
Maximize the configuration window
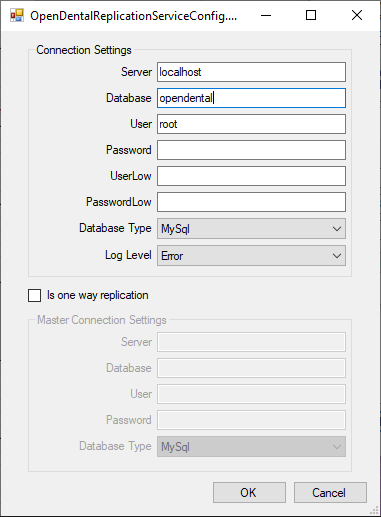coord(311,15)
